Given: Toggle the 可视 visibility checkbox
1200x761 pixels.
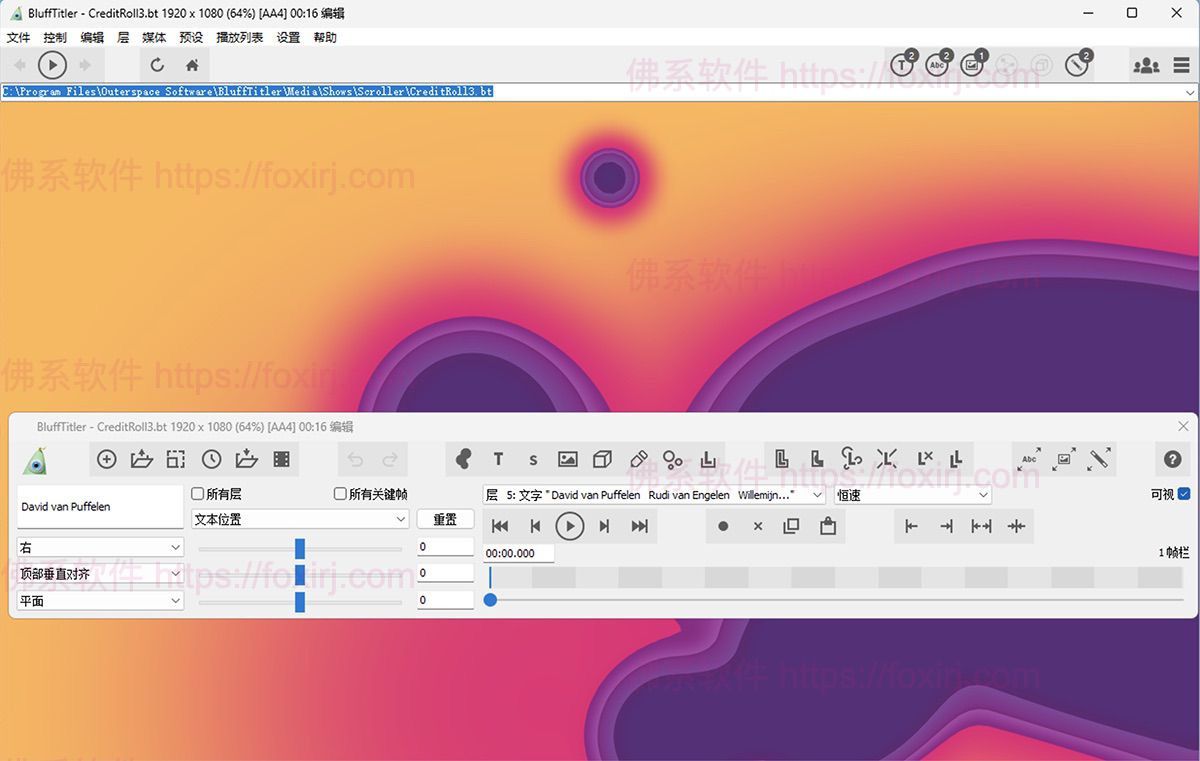Looking at the screenshot, I should point(1185,494).
